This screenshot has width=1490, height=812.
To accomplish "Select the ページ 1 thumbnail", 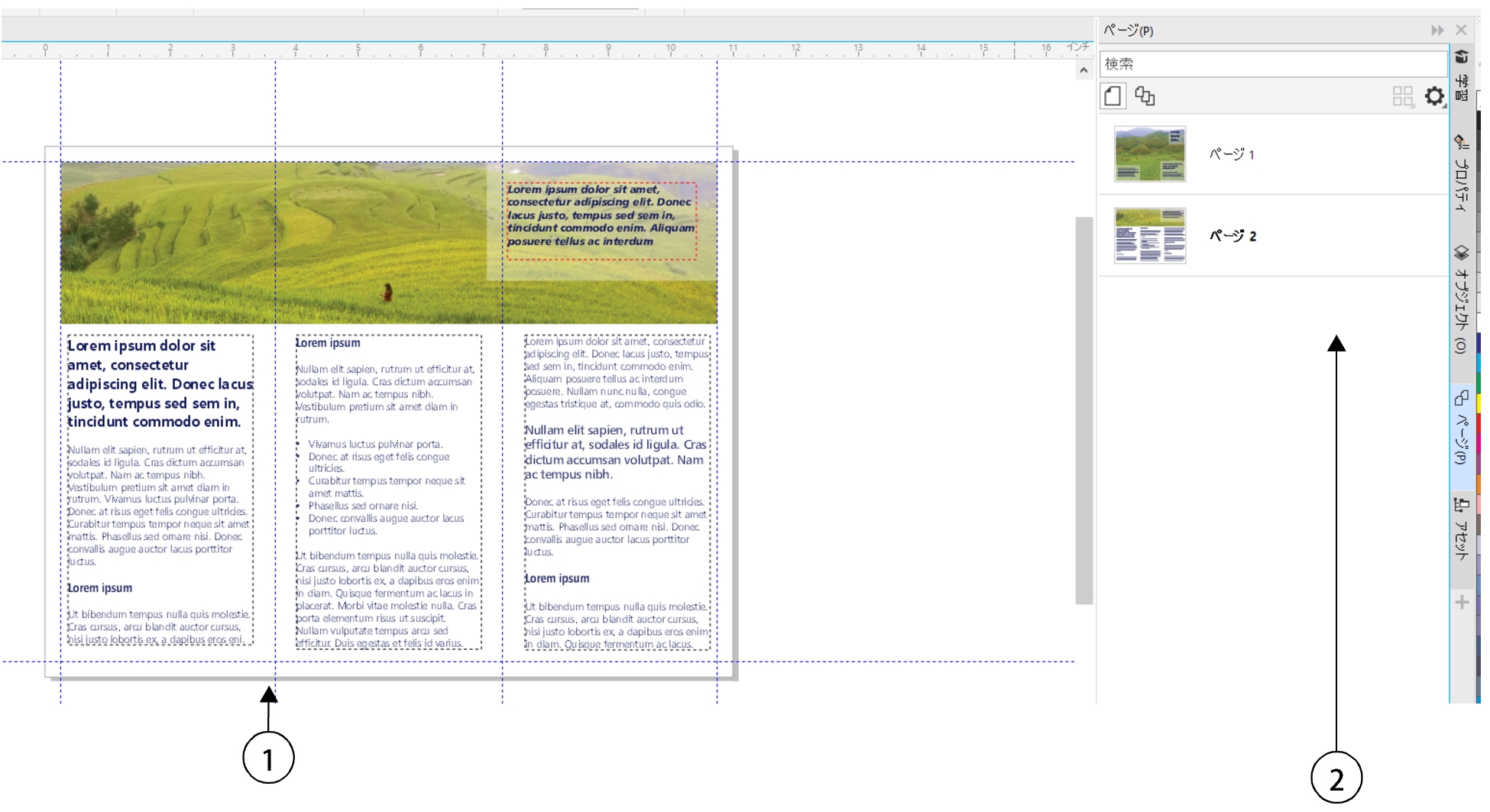I will [x=1149, y=154].
